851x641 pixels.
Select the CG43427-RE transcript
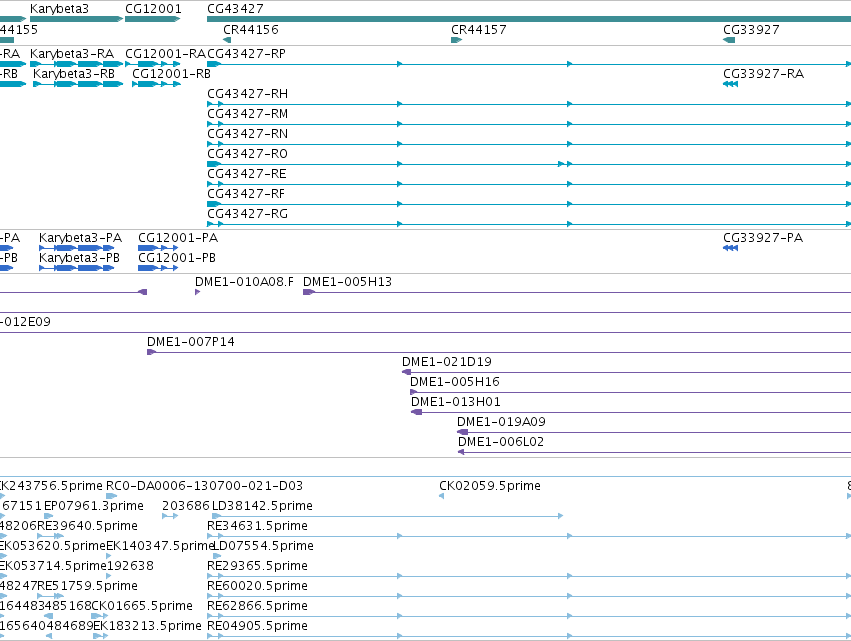coord(529,184)
